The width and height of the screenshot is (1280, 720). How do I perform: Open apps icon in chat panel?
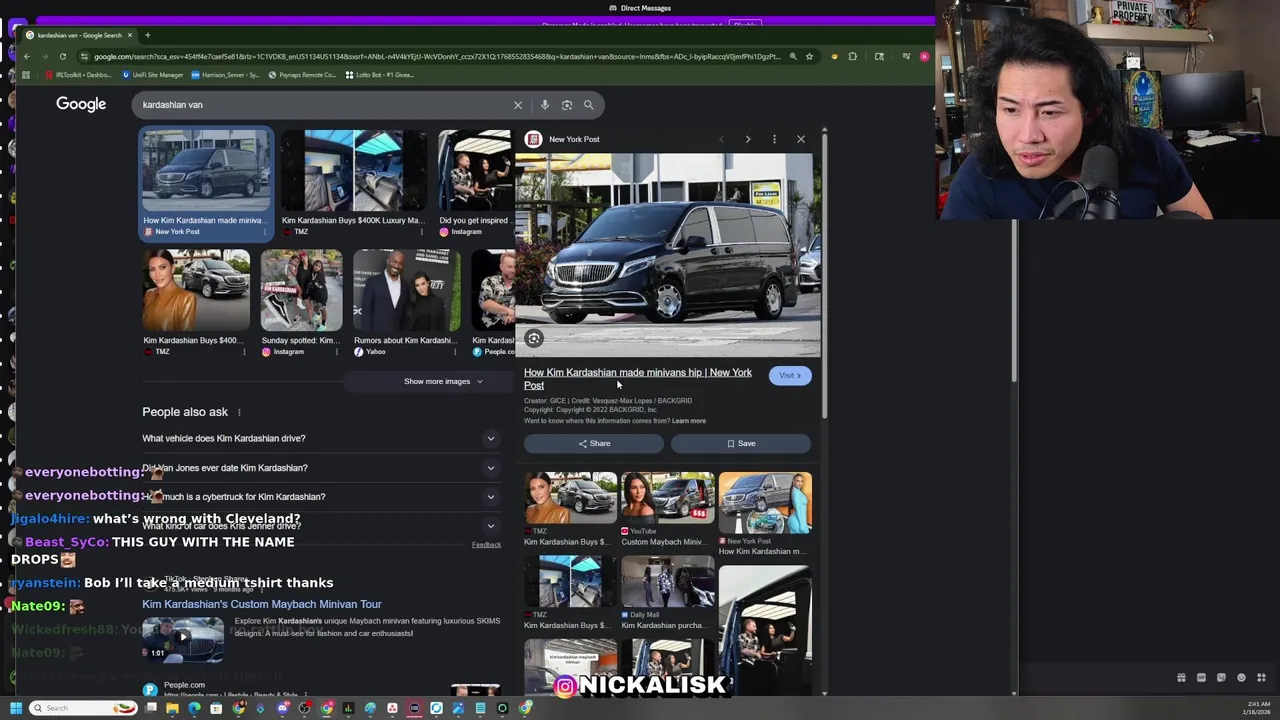pyautogui.click(x=1261, y=678)
